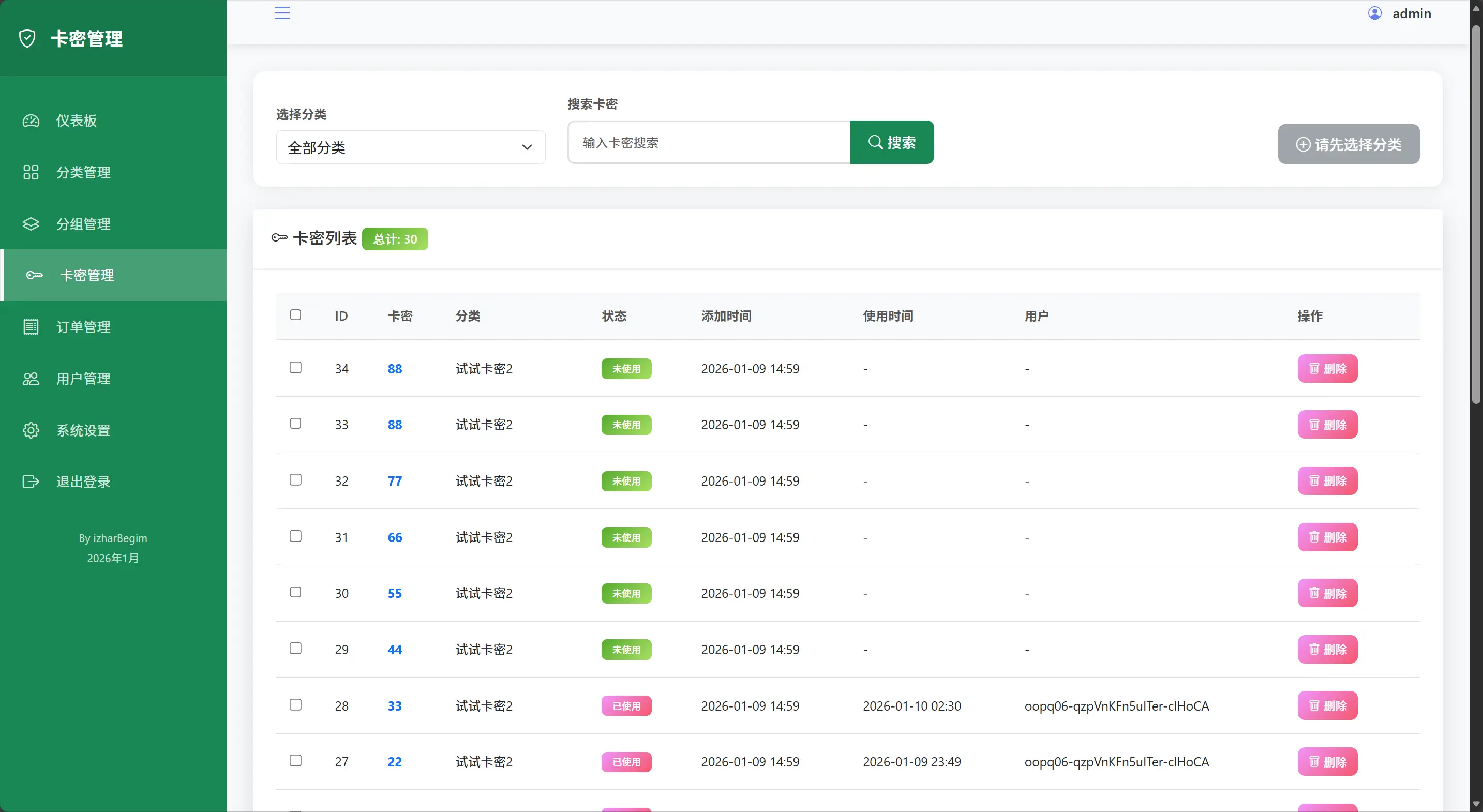Check the checkbox for row ID 34
Image resolution: width=1483 pixels, height=812 pixels.
pyautogui.click(x=295, y=368)
